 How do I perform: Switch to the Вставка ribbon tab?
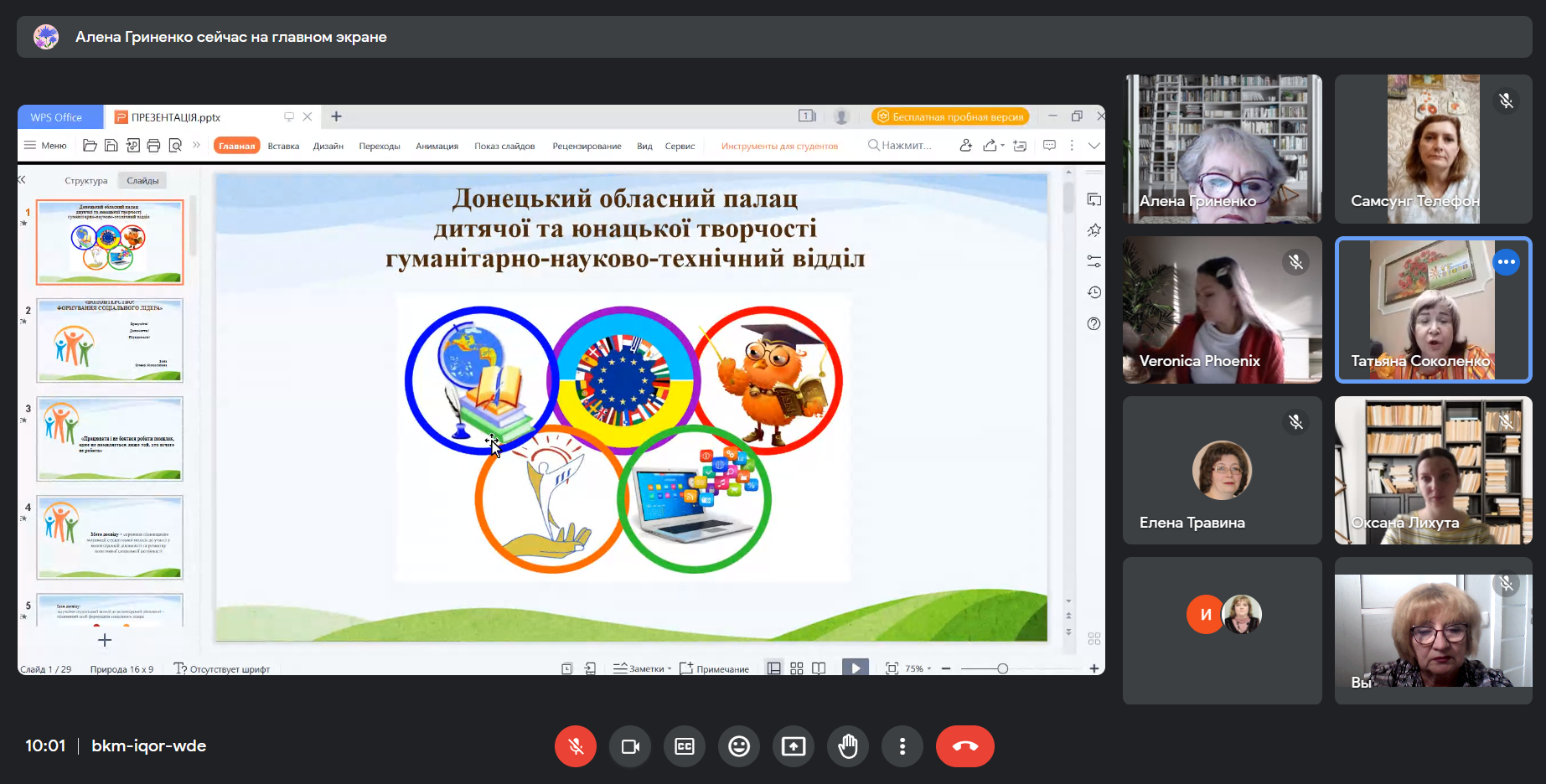tap(283, 146)
